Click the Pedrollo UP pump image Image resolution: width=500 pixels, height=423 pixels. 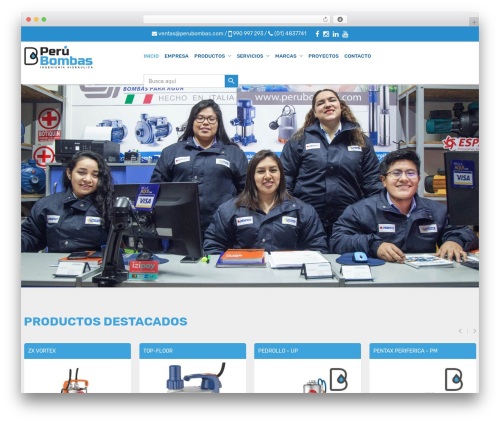[x=314, y=386]
